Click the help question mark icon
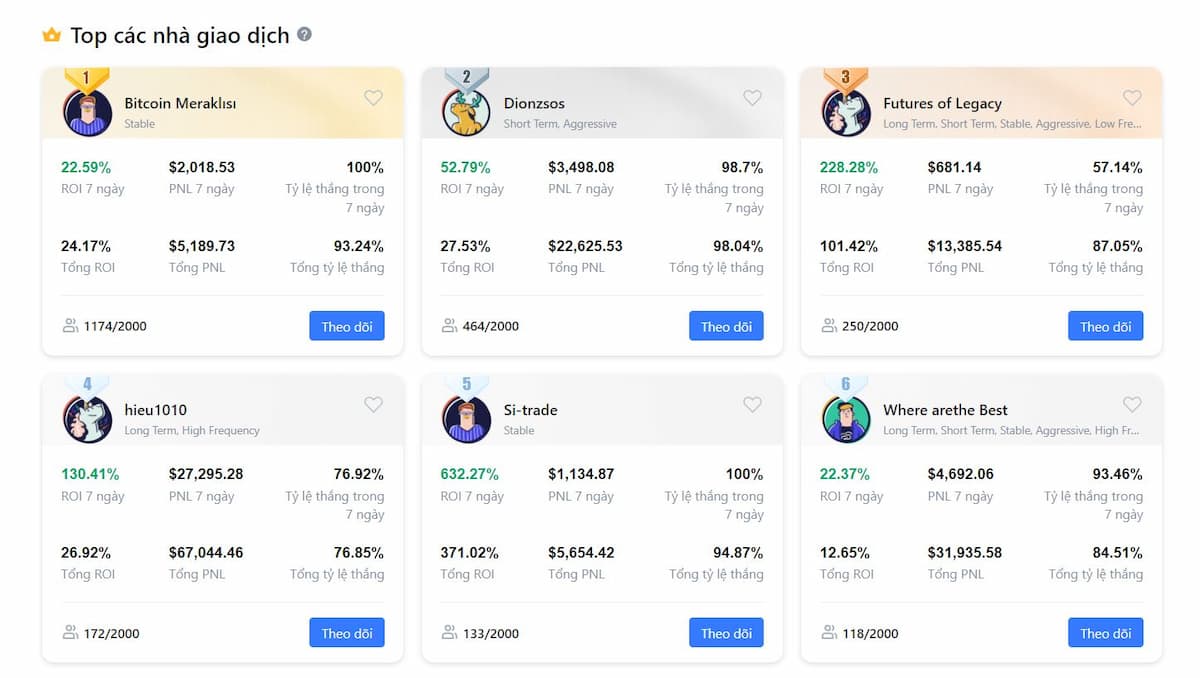Image resolution: width=1200 pixels, height=678 pixels. [305, 34]
